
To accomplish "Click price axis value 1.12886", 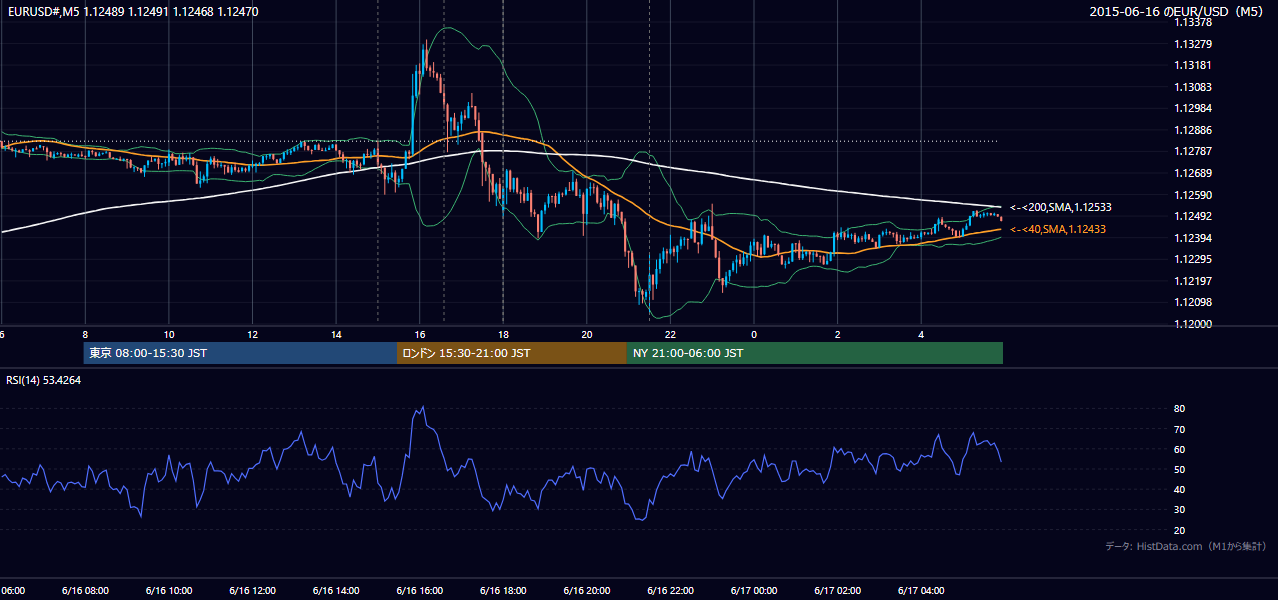I will (1193, 130).
